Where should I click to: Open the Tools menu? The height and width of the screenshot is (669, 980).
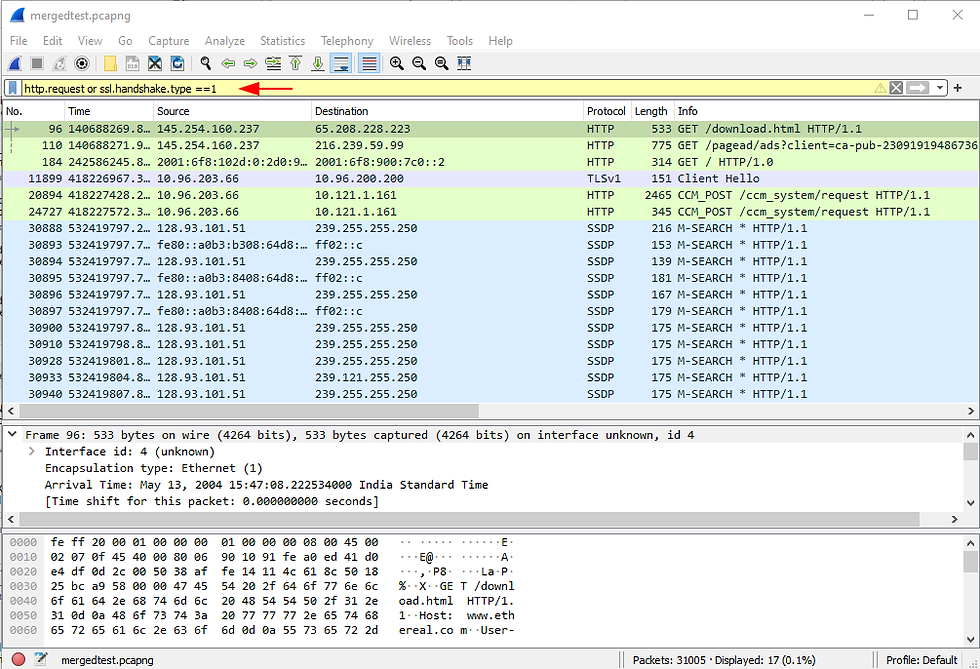coord(459,41)
